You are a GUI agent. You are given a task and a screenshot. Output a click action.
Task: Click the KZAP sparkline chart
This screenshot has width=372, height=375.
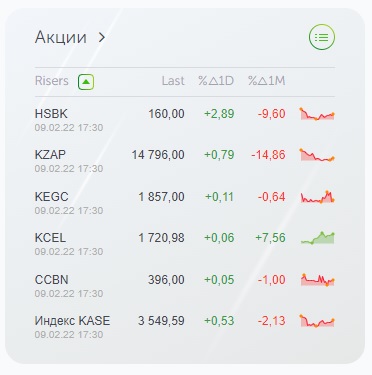317,155
